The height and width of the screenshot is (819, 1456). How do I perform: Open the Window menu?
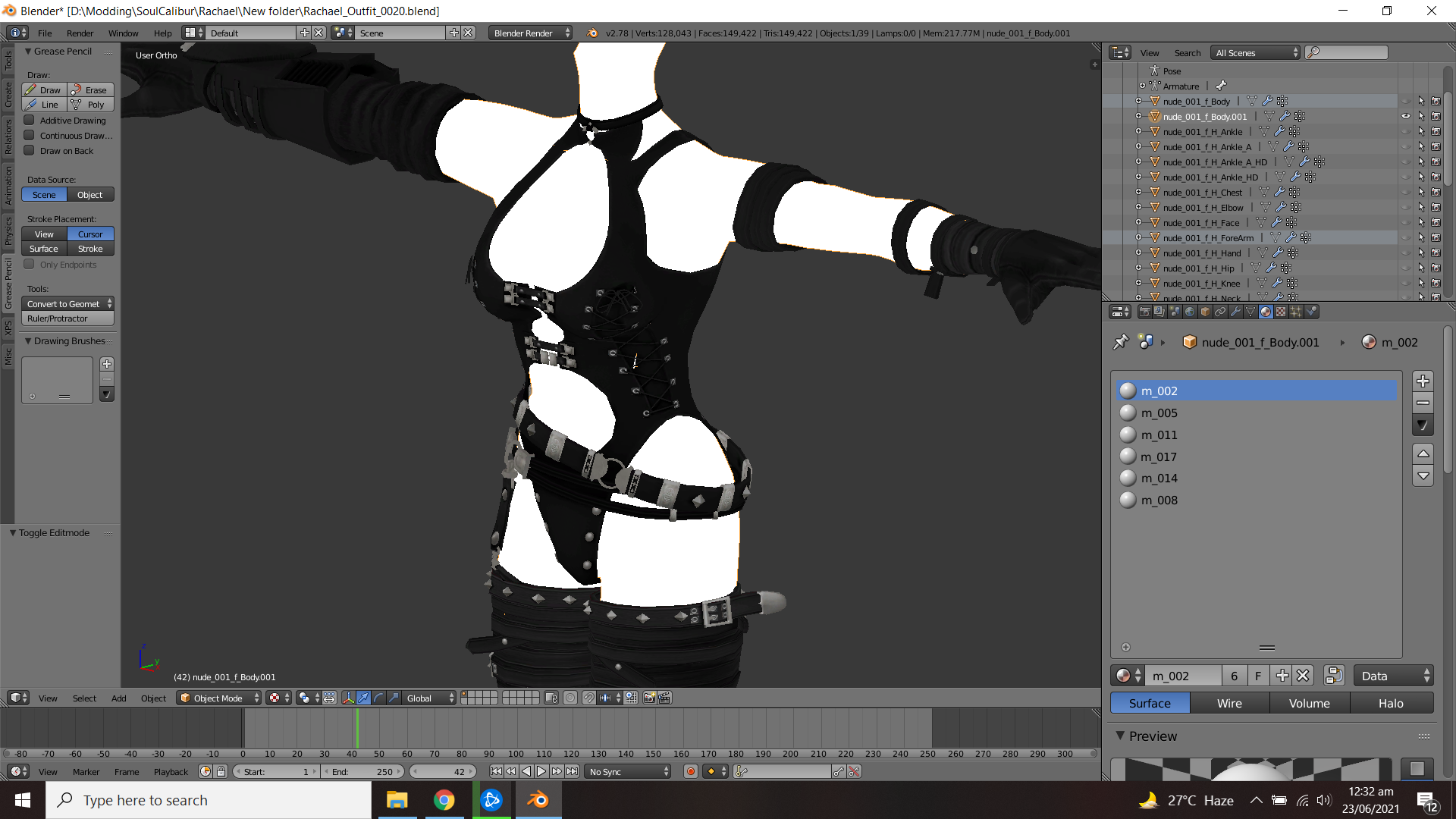(123, 33)
